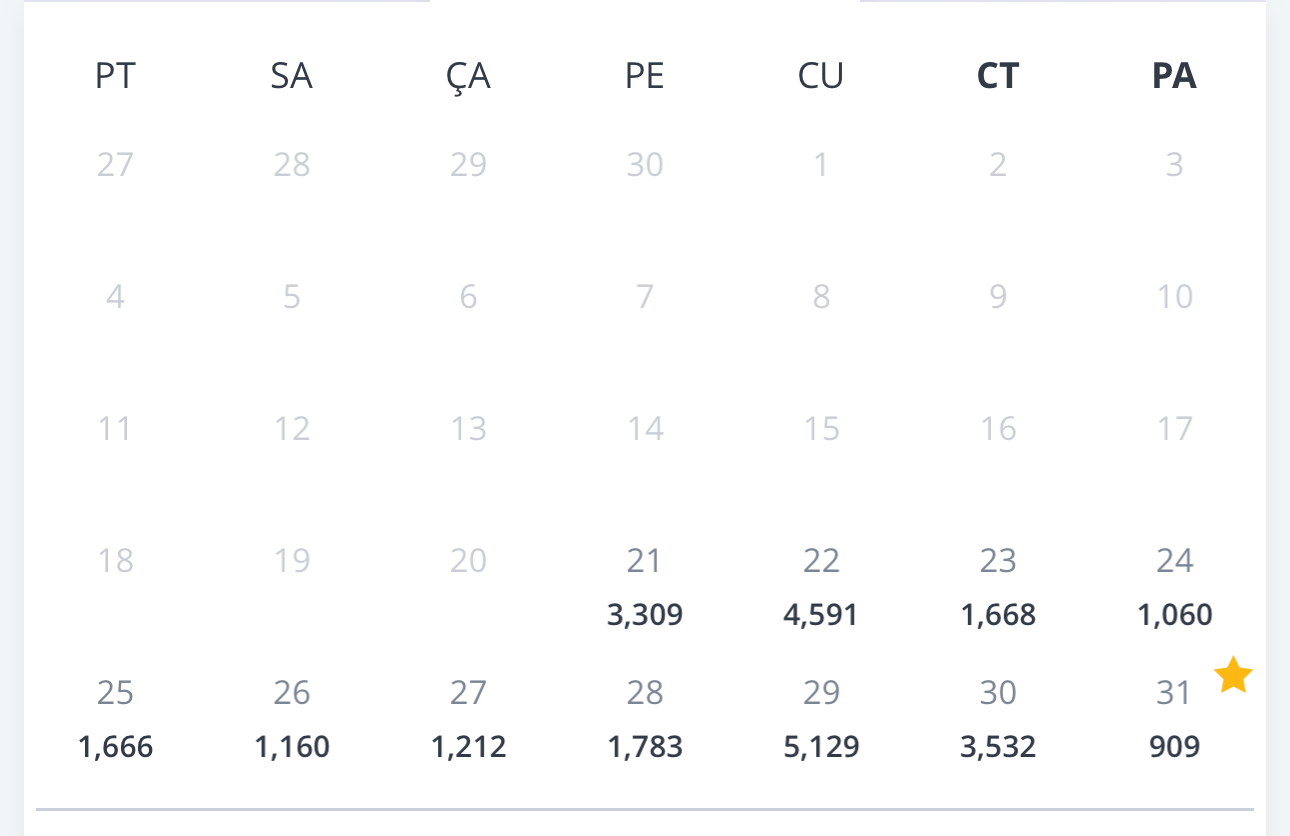Image resolution: width=1290 pixels, height=836 pixels.
Task: Select day 22 priced 4,591
Action: pyautogui.click(x=821, y=586)
